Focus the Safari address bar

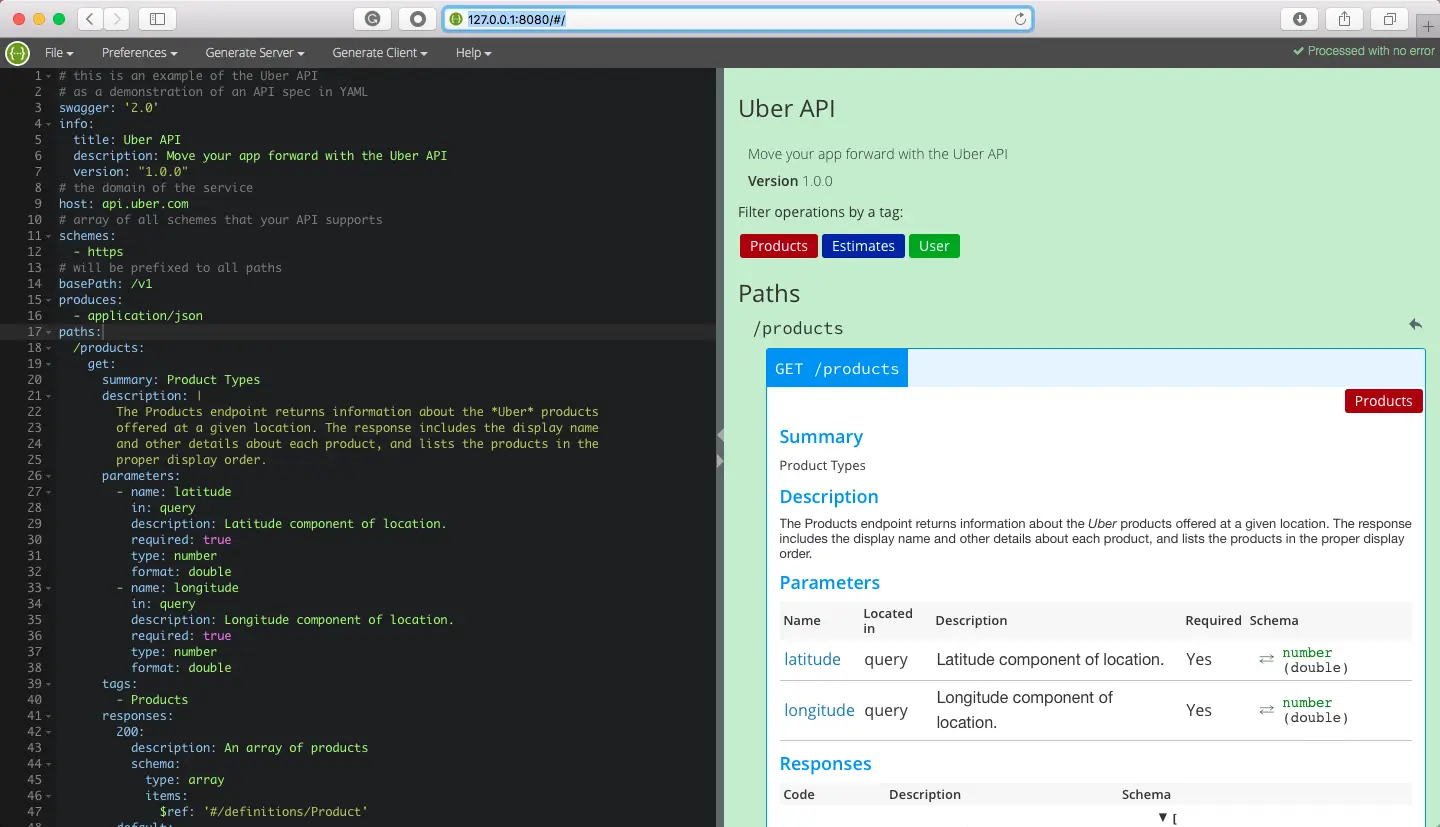tap(738, 19)
